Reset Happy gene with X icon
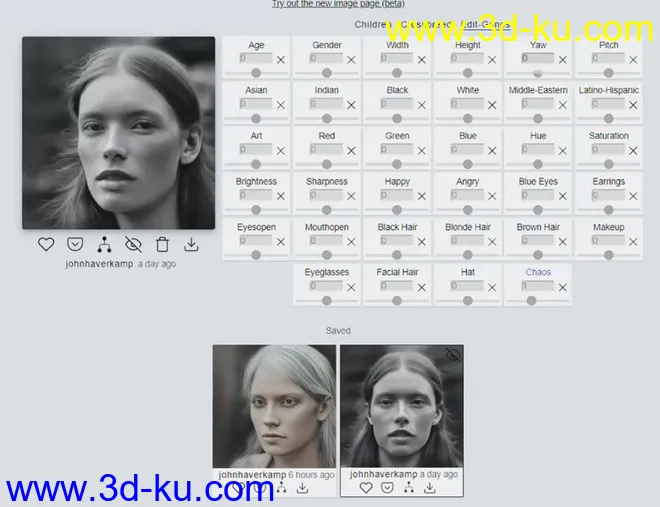Image resolution: width=660 pixels, height=507 pixels. (x=422, y=196)
